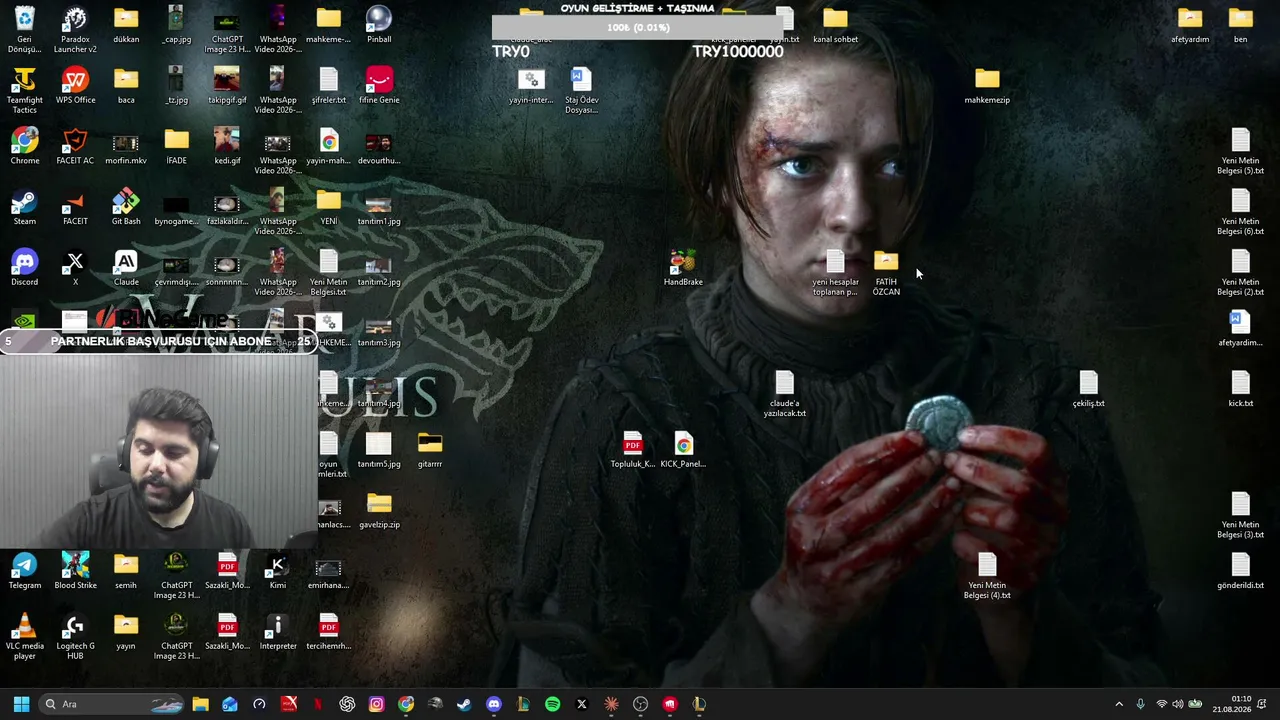
Task: Select the kedi.gif image file
Action: click(x=227, y=146)
